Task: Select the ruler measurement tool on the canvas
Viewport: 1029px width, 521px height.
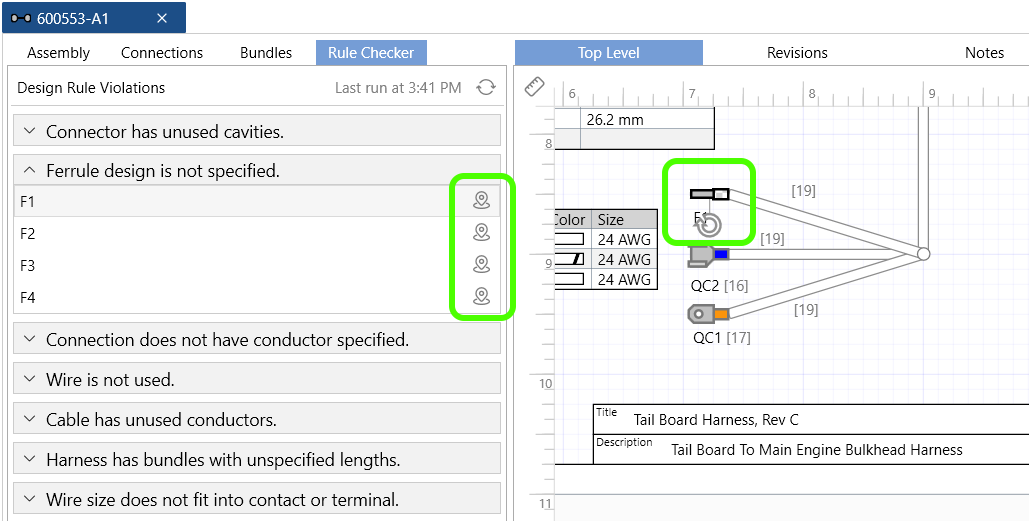Action: (535, 87)
